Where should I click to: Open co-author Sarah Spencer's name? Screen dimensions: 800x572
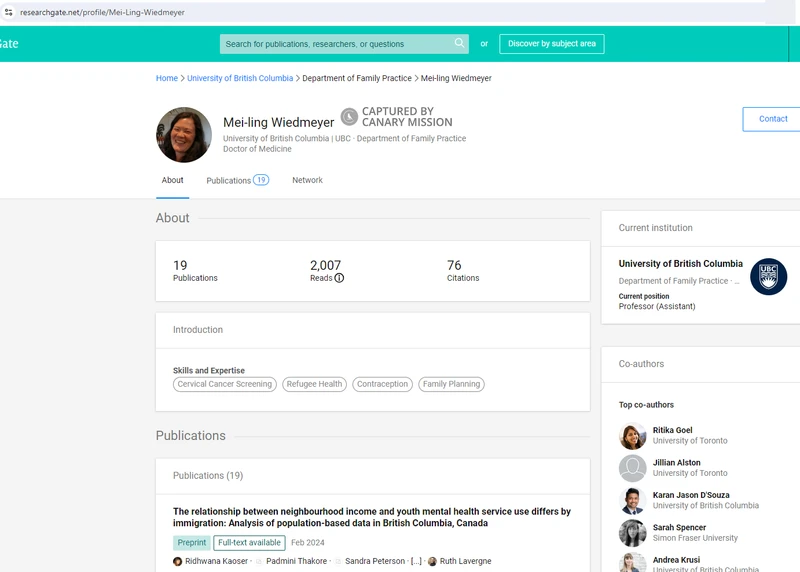point(679,528)
